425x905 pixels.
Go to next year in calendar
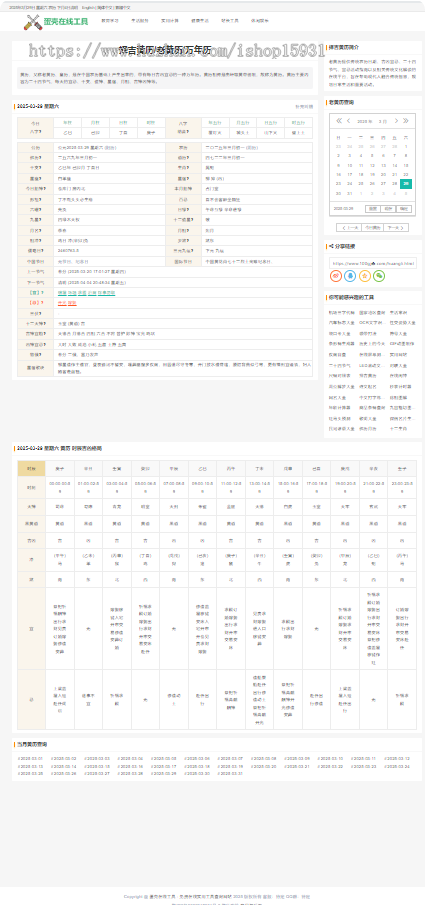405,121
